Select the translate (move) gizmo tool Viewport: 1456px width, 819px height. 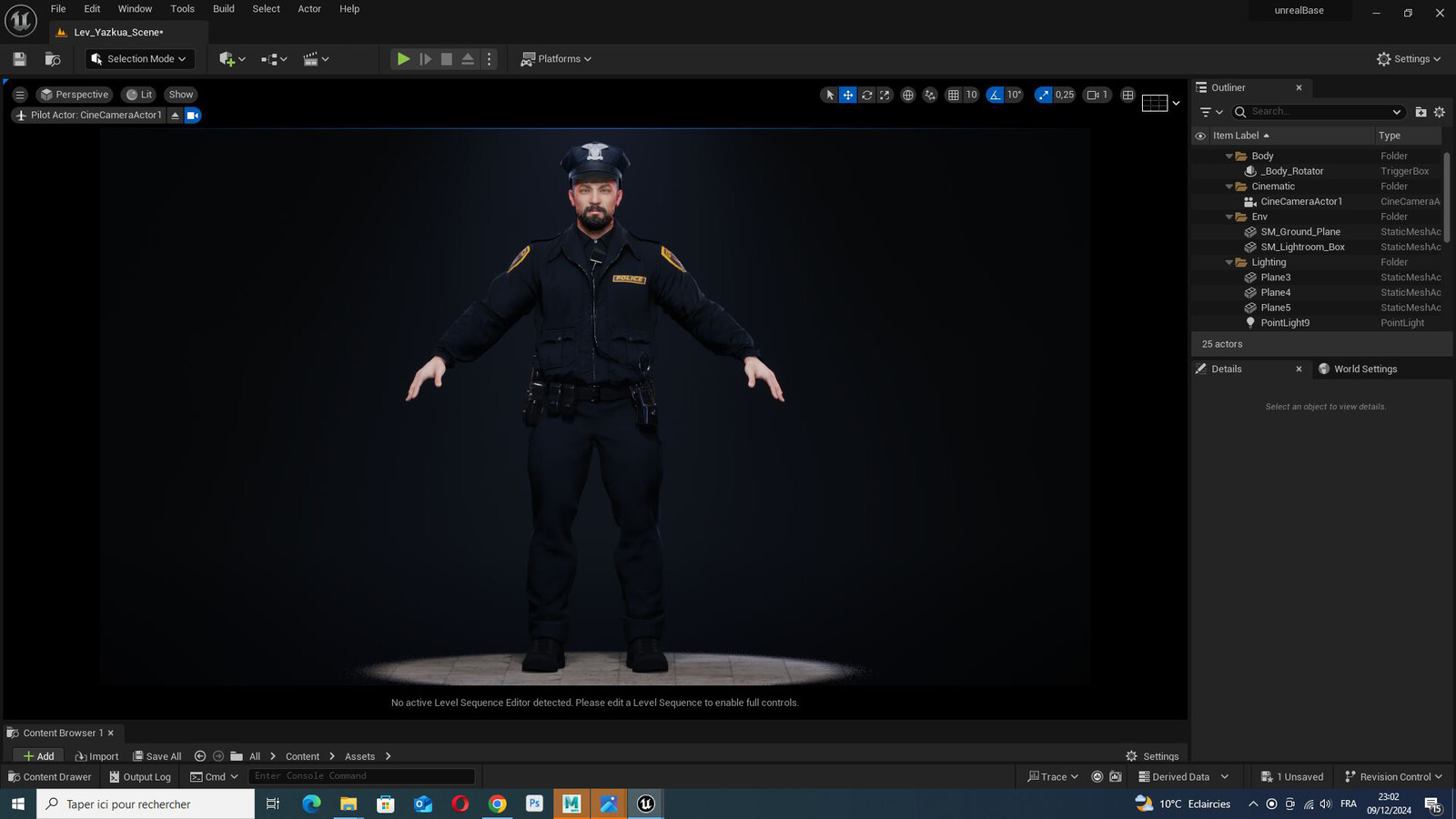click(x=848, y=95)
